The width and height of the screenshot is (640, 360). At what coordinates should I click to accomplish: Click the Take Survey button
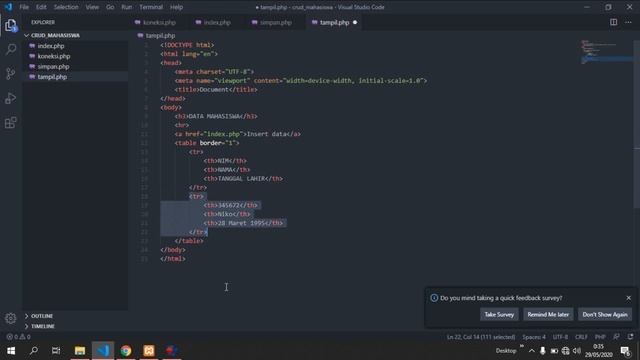coord(499,314)
